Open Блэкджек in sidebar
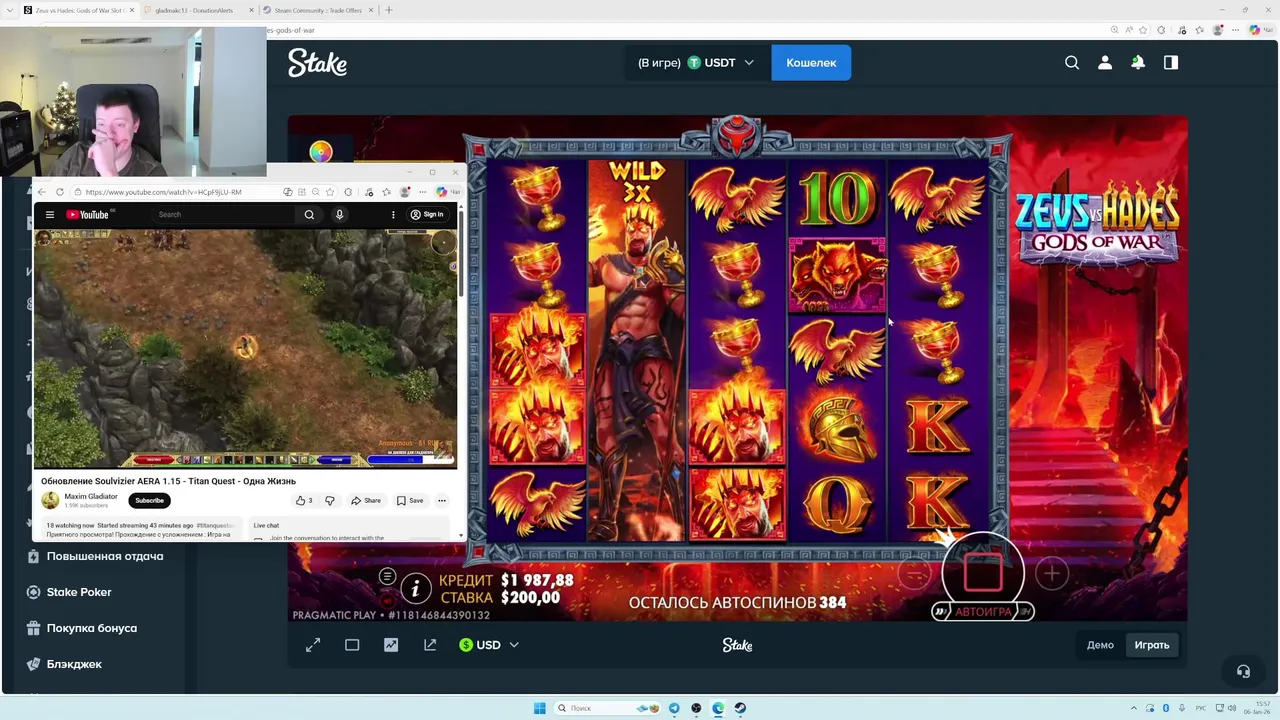This screenshot has height=720, width=1280. point(74,664)
